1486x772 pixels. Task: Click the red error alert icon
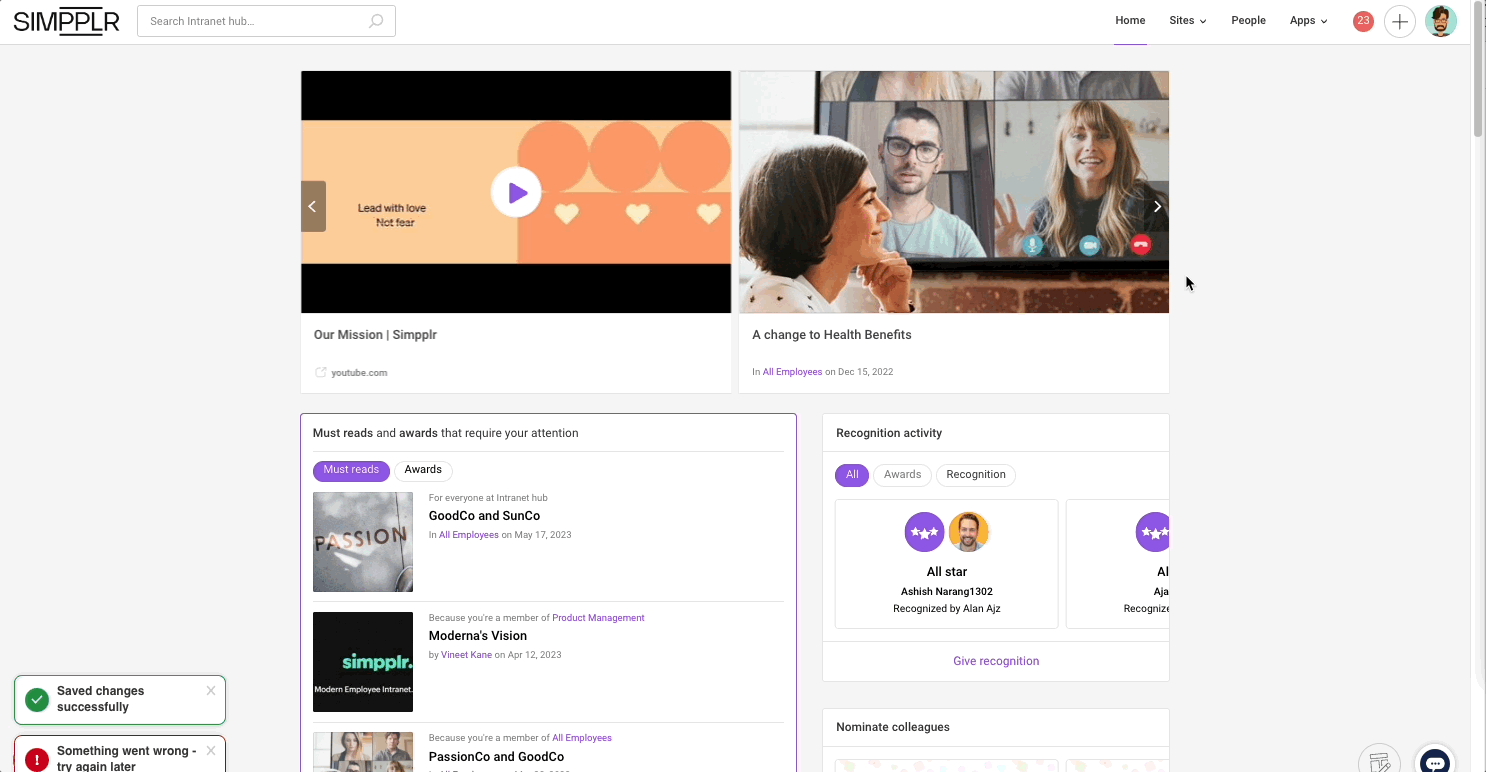click(37, 759)
